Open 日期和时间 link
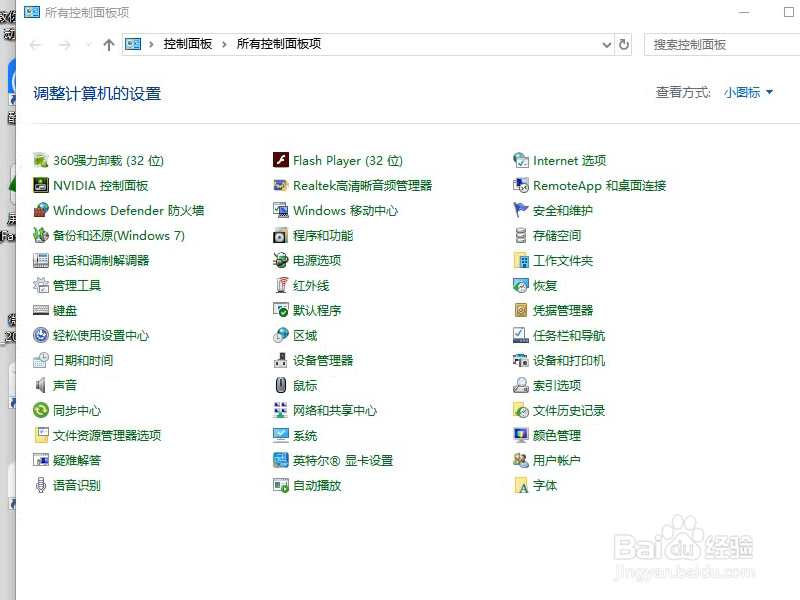This screenshot has width=800, height=600. click(x=83, y=360)
